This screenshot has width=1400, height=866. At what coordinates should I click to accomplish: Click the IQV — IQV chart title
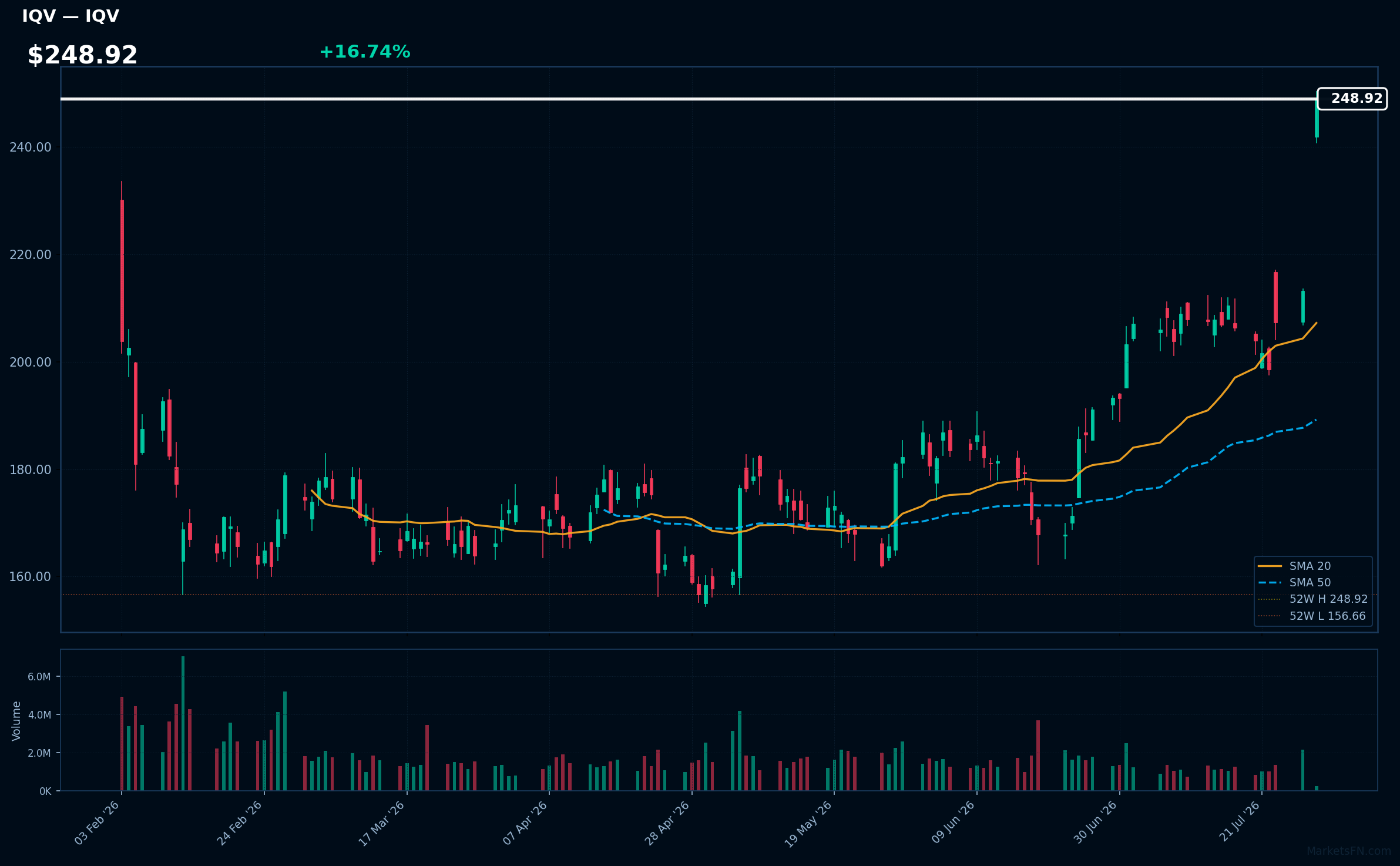(x=70, y=16)
